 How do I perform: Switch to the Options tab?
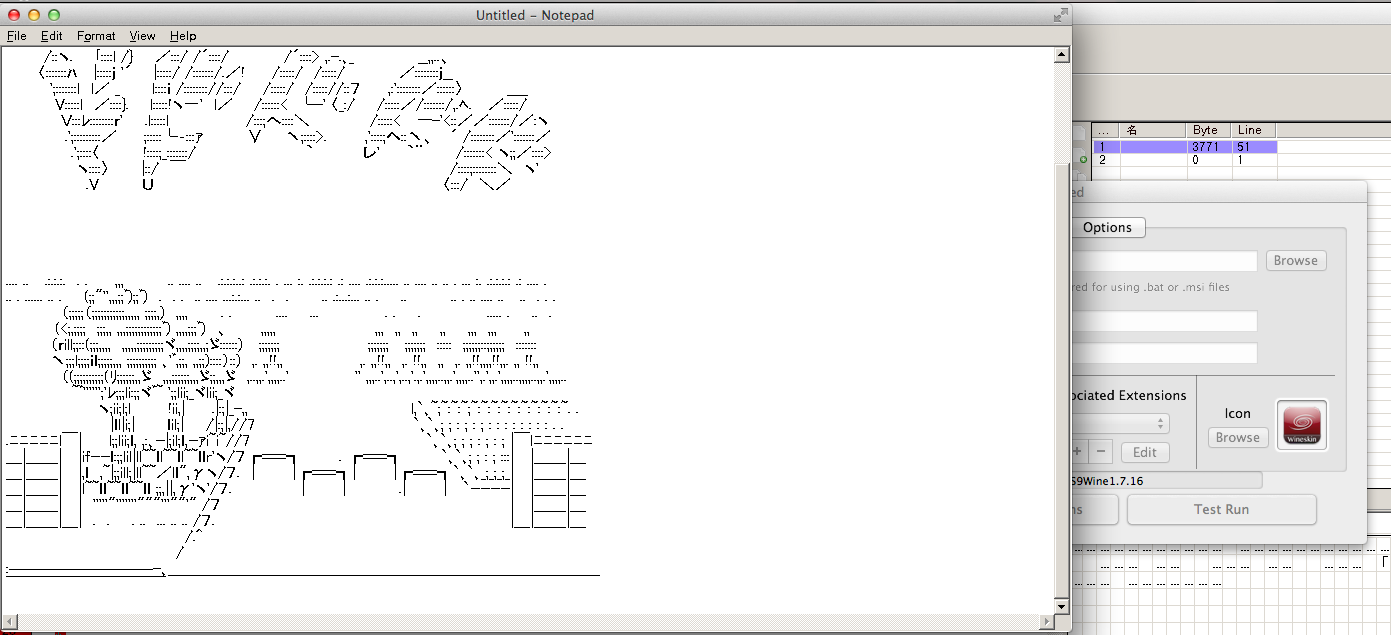point(1107,227)
